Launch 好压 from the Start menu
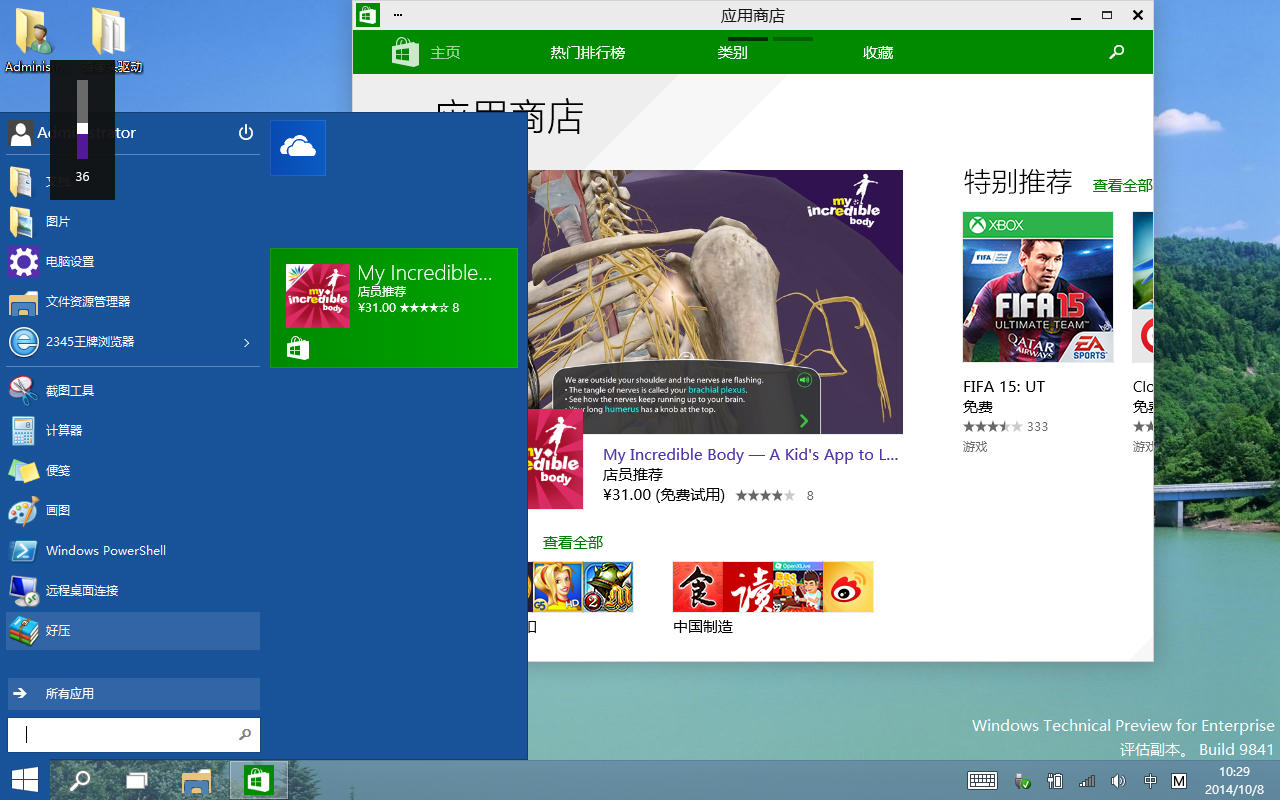This screenshot has height=800, width=1280. pos(133,631)
